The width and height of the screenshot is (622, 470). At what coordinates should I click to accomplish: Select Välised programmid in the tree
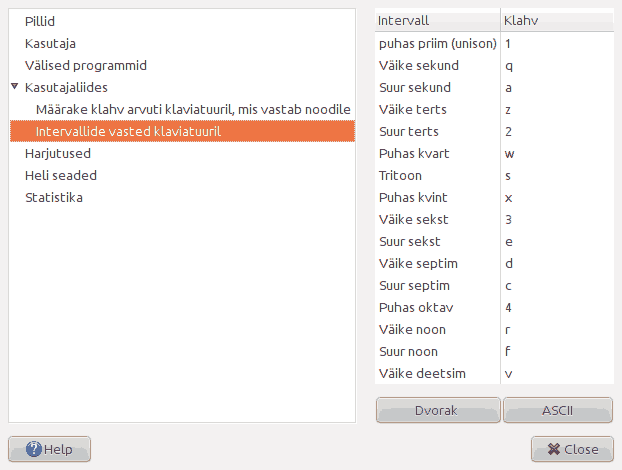(86, 65)
